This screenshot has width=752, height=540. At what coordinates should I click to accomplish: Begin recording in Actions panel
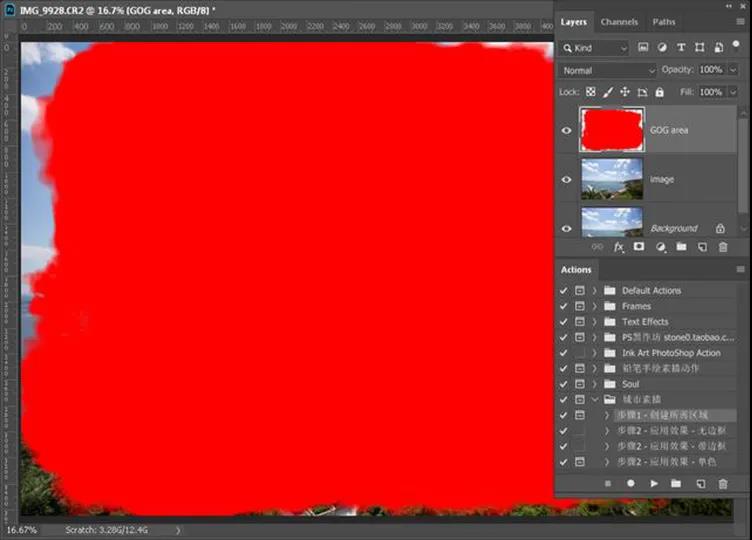click(631, 483)
